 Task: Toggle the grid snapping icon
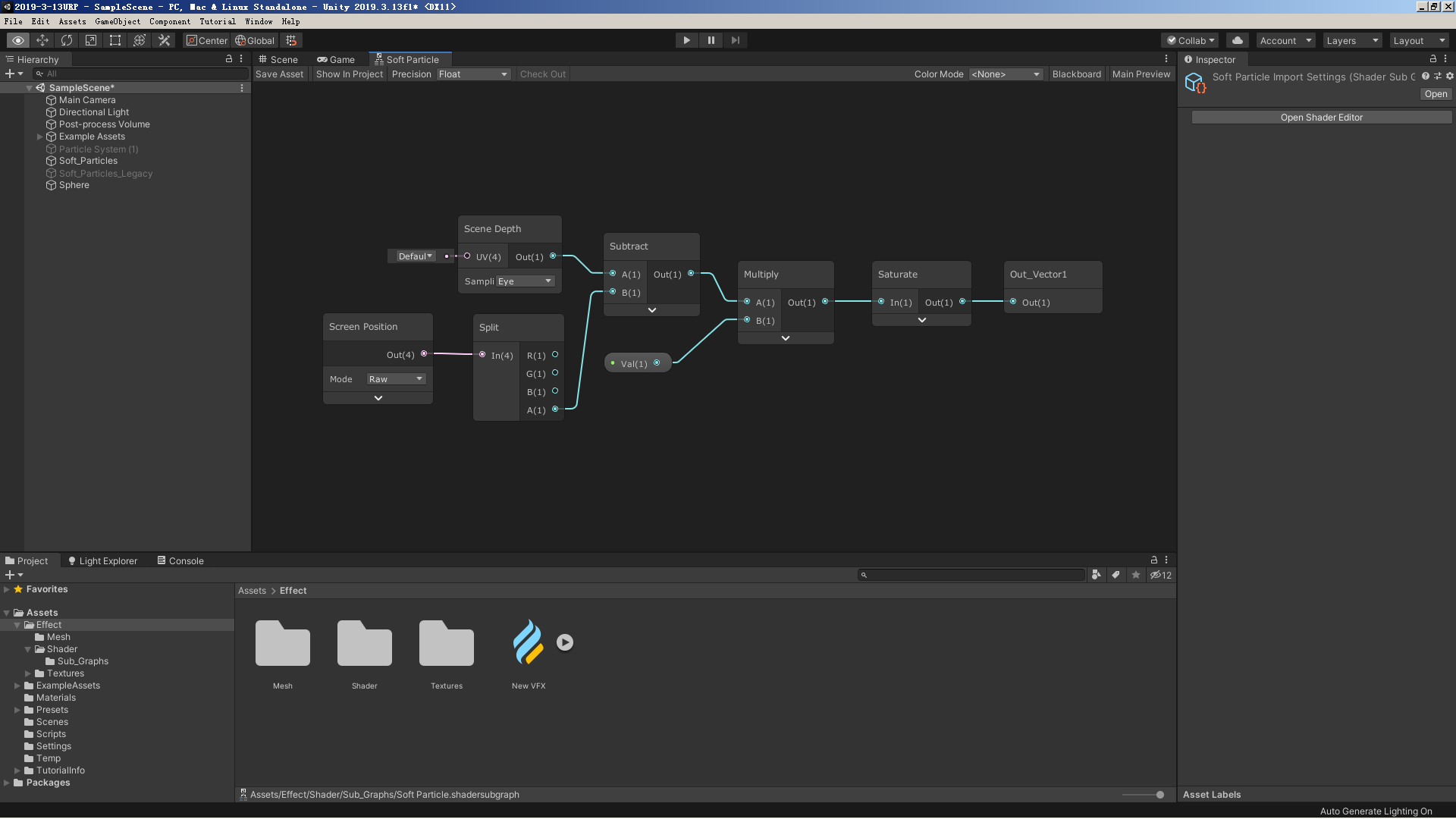291,40
